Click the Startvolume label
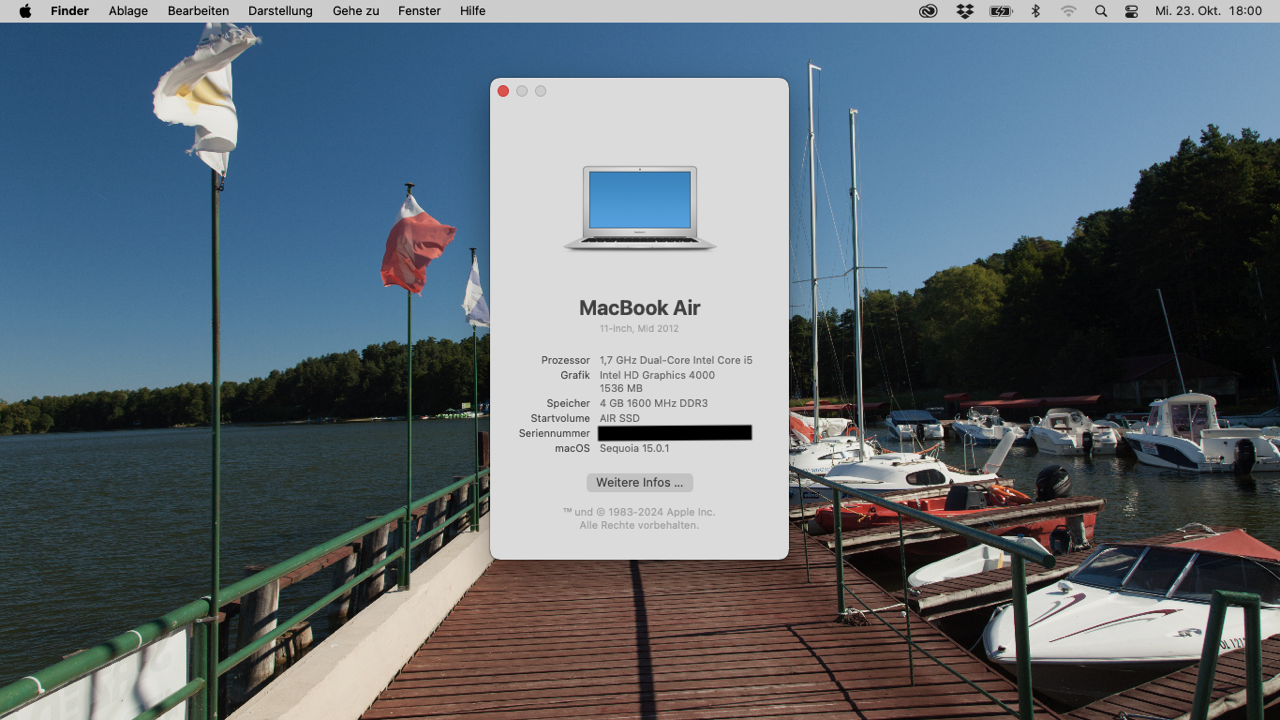The height and width of the screenshot is (720, 1280). [x=561, y=419]
